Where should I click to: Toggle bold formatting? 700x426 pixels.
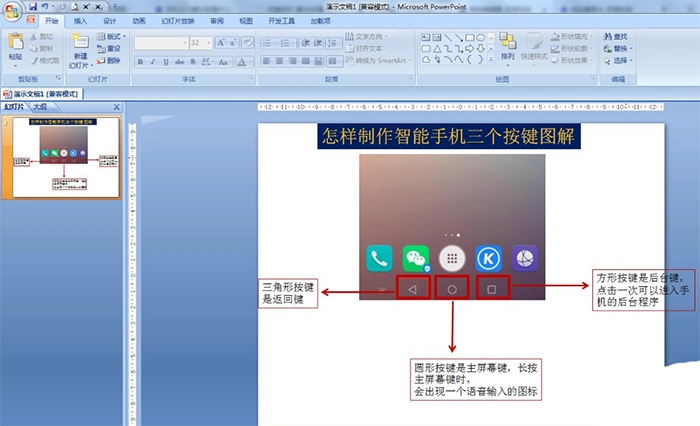point(140,62)
